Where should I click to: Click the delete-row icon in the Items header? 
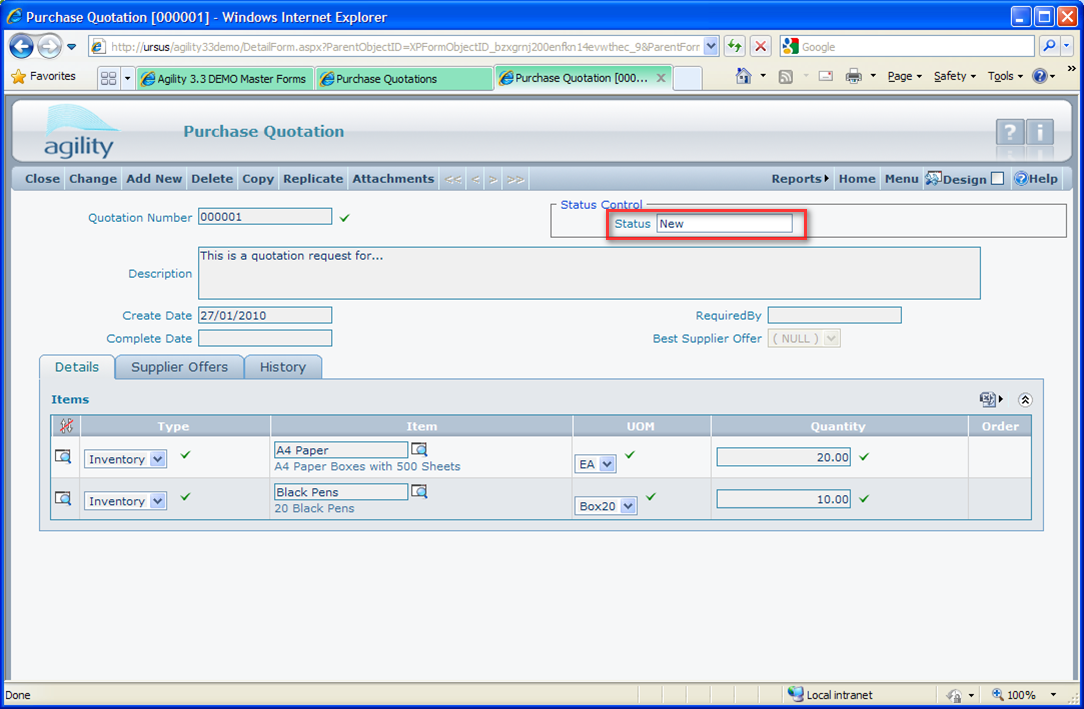[66, 426]
